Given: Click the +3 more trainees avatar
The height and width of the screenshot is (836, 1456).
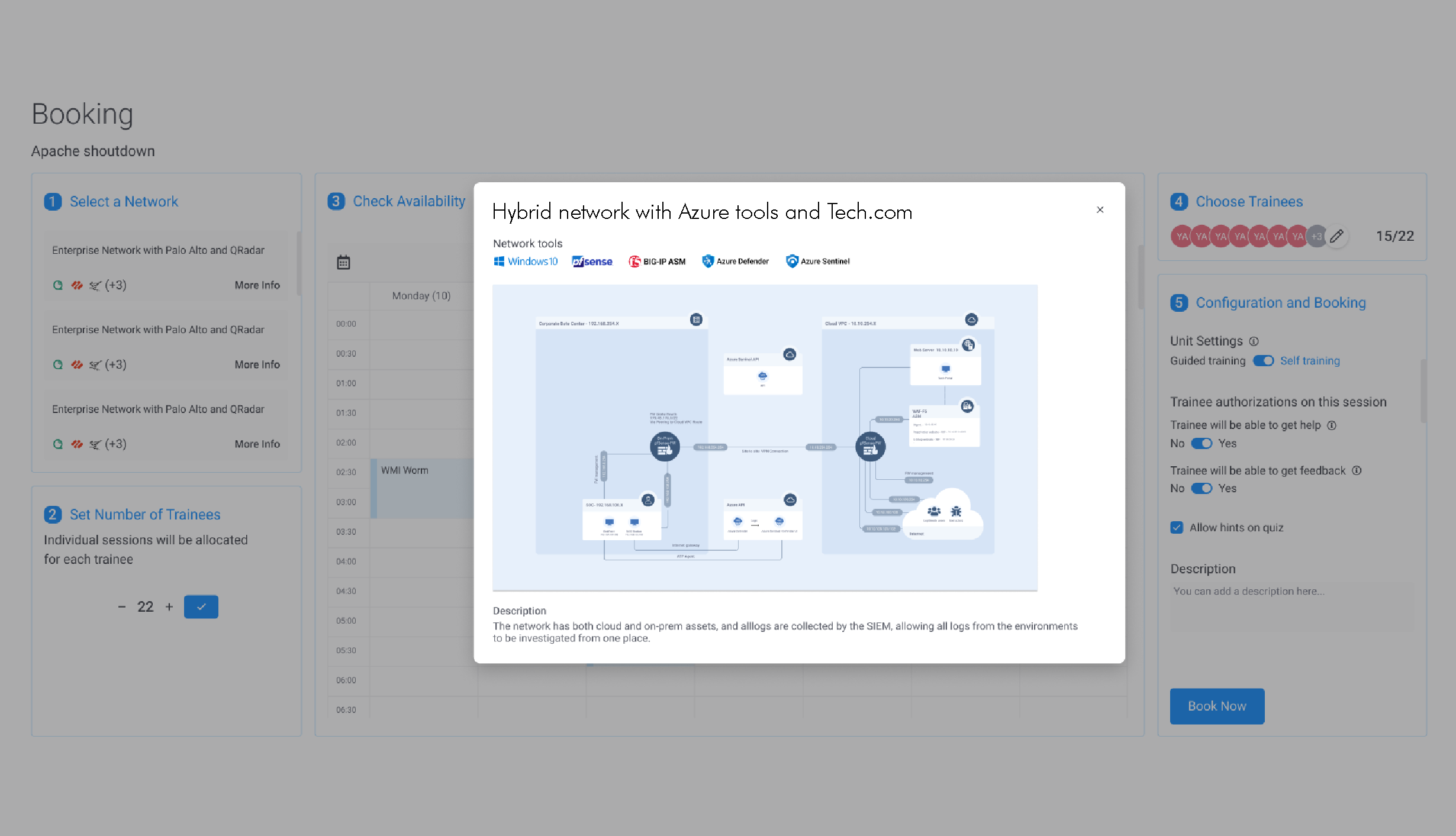Looking at the screenshot, I should tap(1316, 237).
